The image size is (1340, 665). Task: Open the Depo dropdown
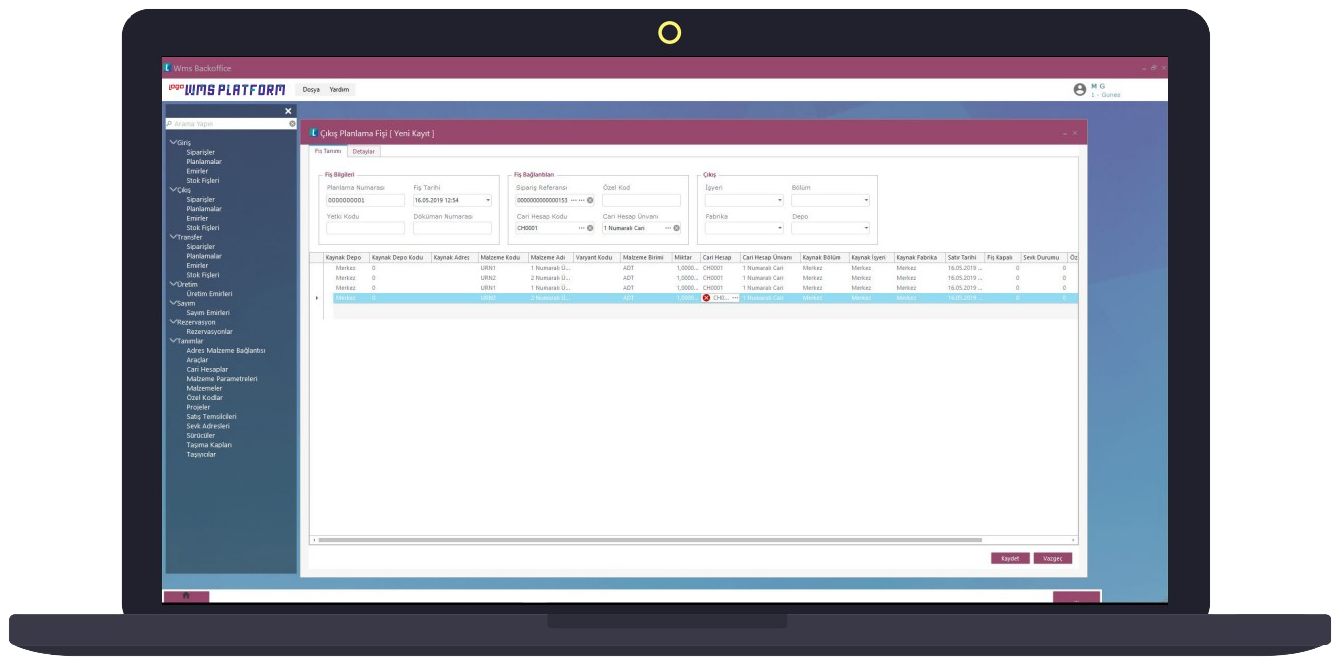coord(866,228)
